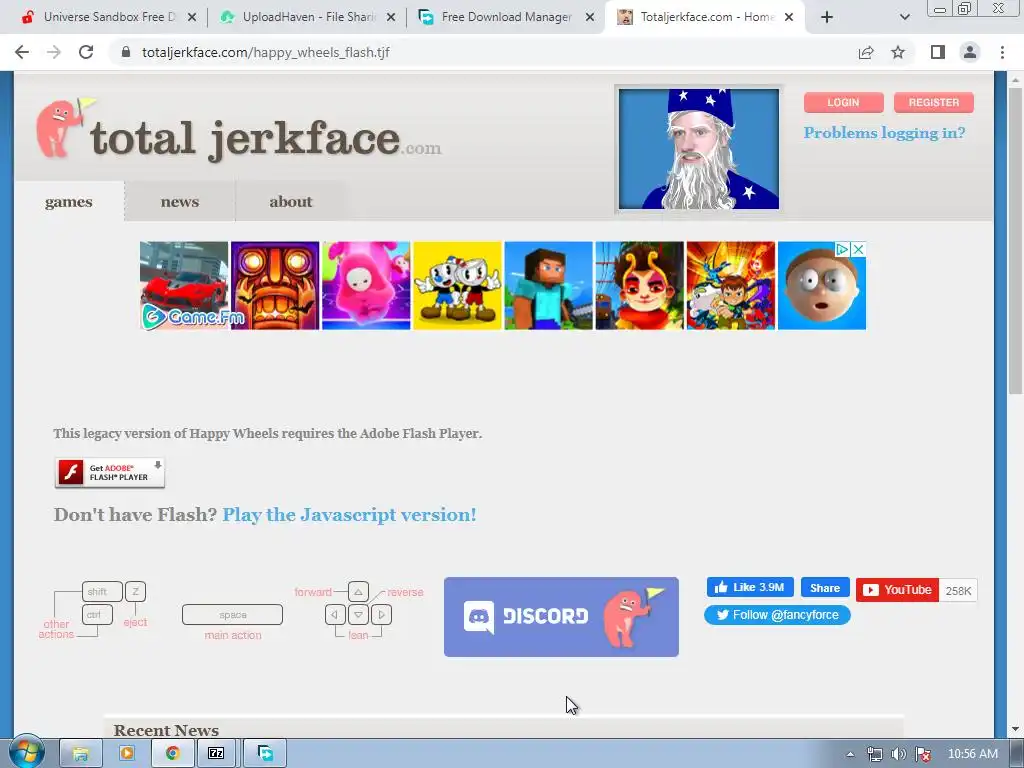Open the Morty face game thumbnail

tap(822, 287)
